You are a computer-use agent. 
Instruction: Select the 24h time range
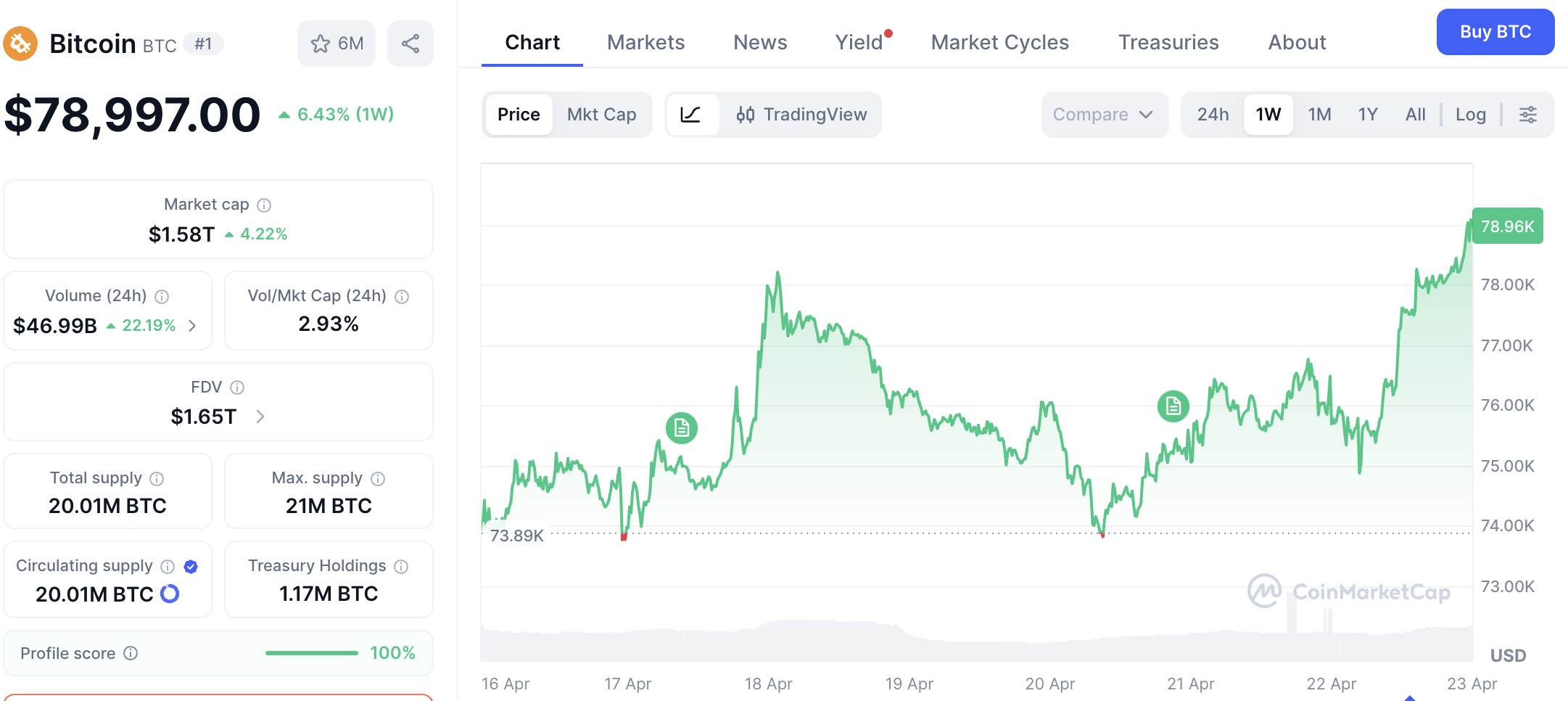(x=1213, y=115)
